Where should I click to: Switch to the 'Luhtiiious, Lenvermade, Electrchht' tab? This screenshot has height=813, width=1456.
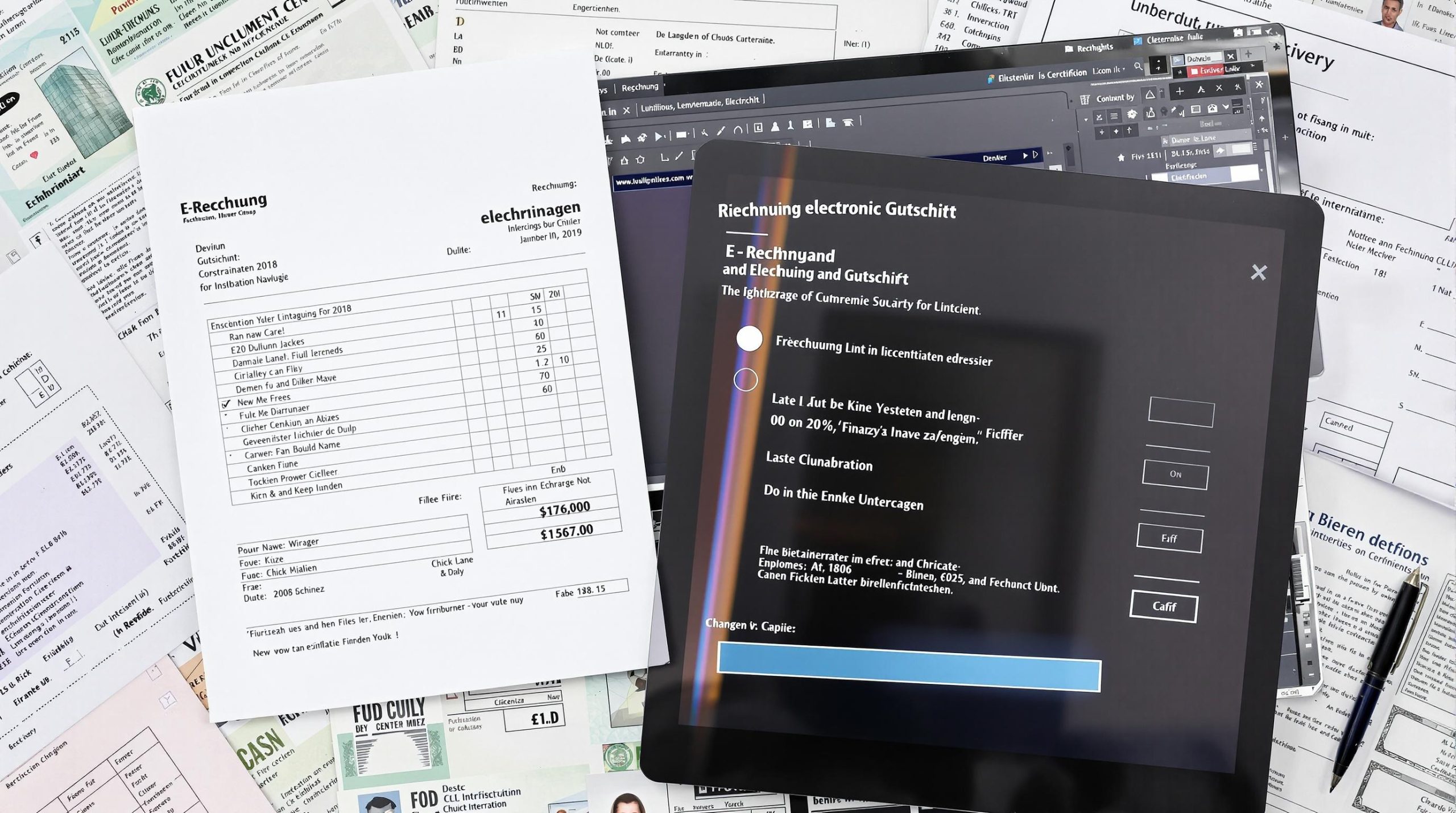point(700,105)
